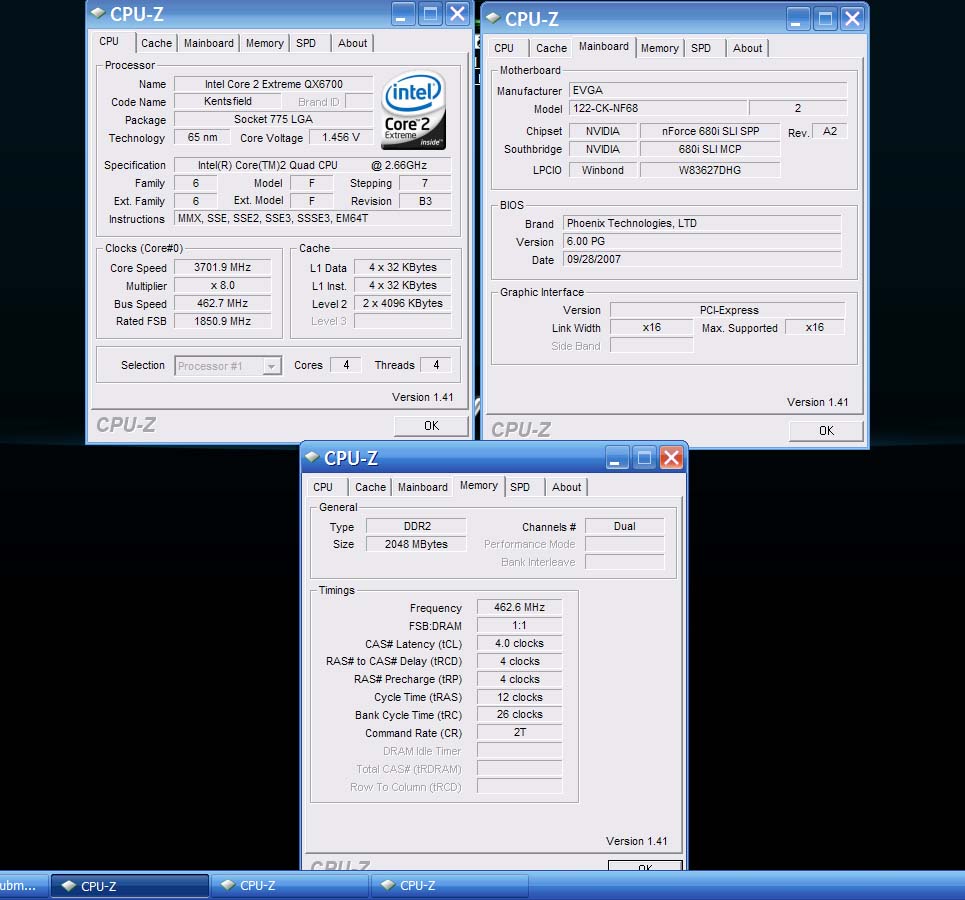The width and height of the screenshot is (965, 900).
Task: Click Graphic Interface version PCI-Express
Action: 728,310
